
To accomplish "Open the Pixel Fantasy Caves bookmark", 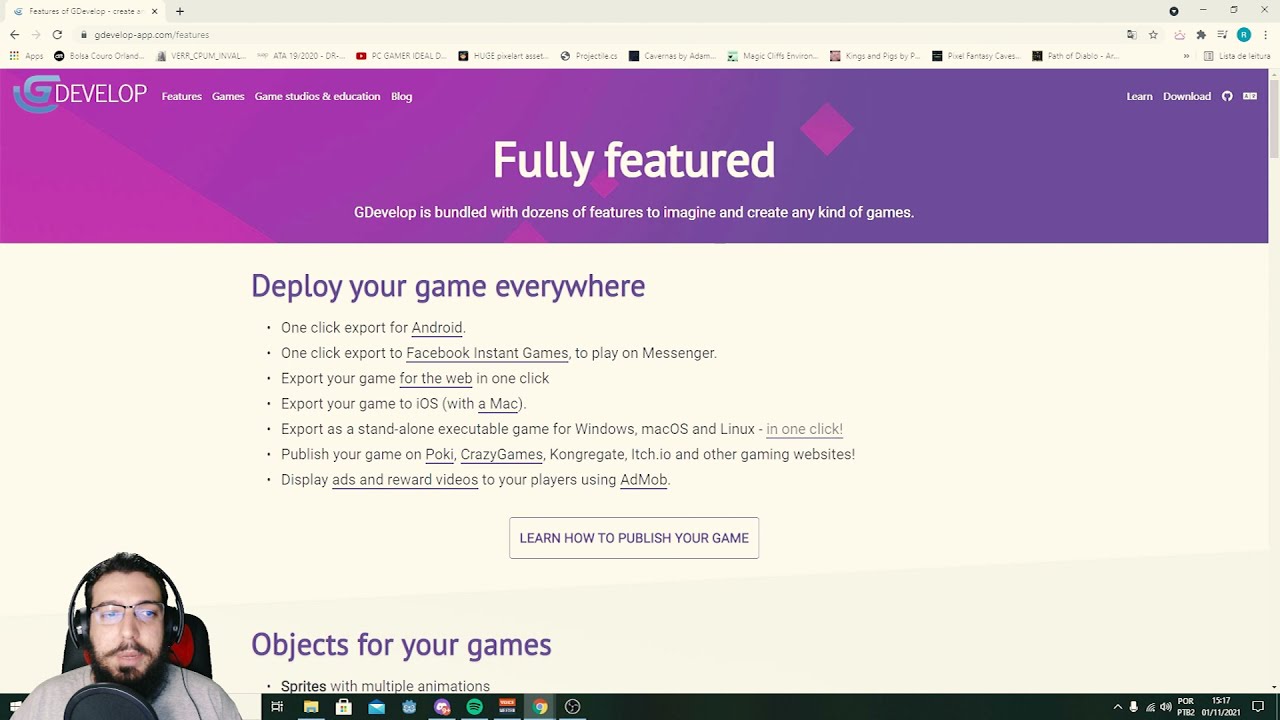I will pos(976,56).
